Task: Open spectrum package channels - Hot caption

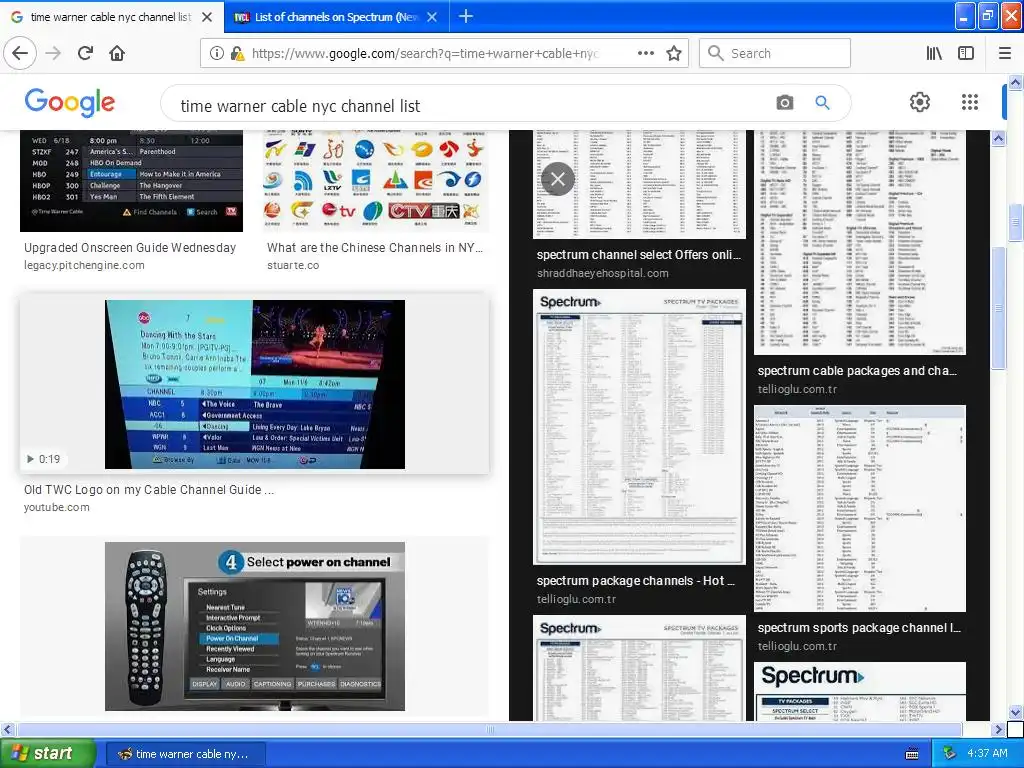Action: [x=635, y=581]
